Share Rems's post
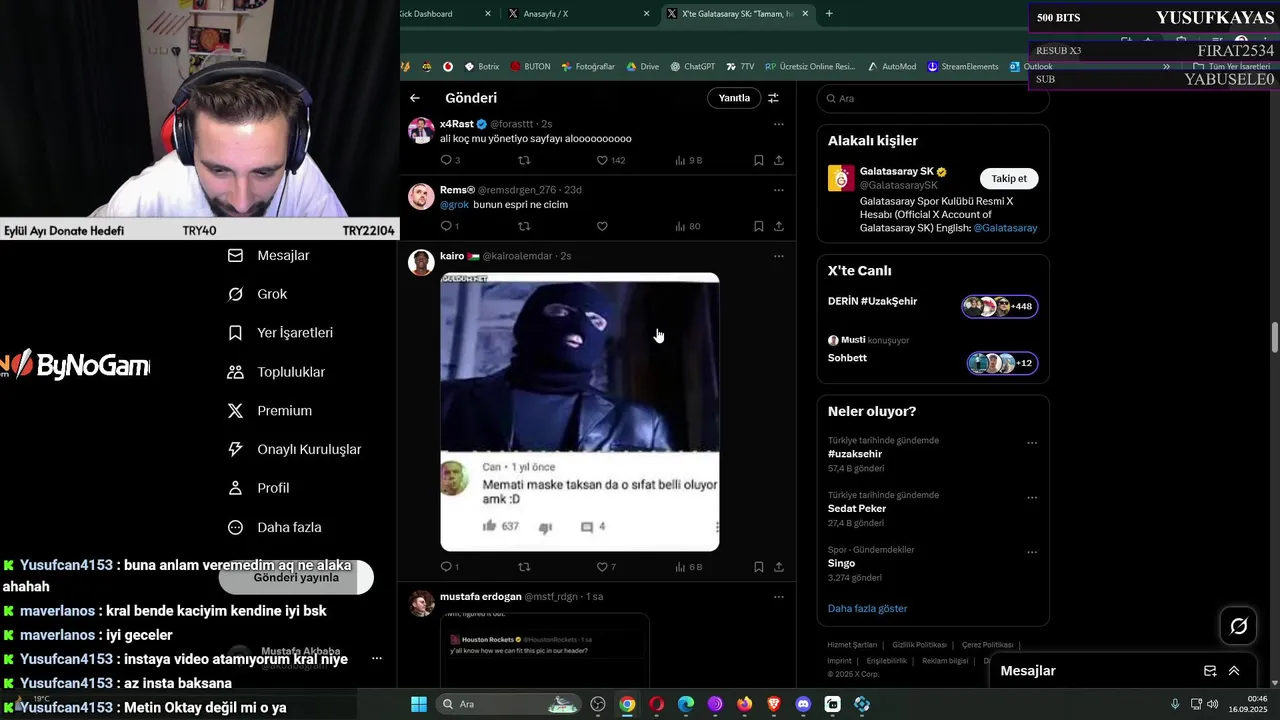Image resolution: width=1280 pixels, height=720 pixels. (x=779, y=226)
